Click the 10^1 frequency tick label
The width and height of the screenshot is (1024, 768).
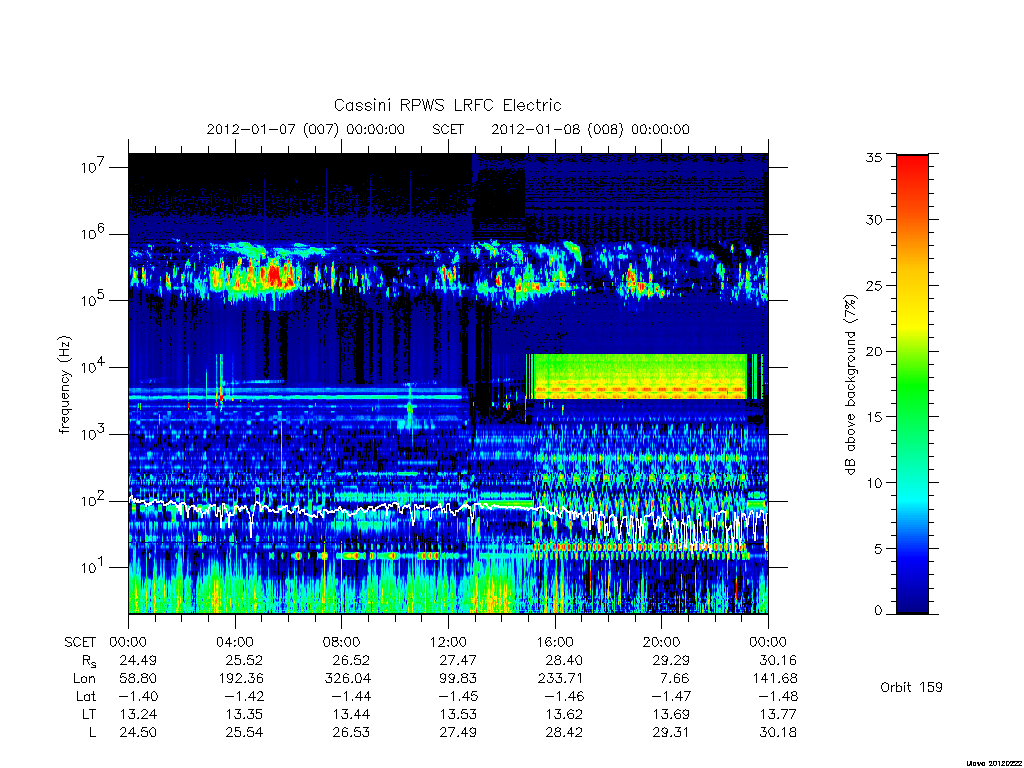95,567
